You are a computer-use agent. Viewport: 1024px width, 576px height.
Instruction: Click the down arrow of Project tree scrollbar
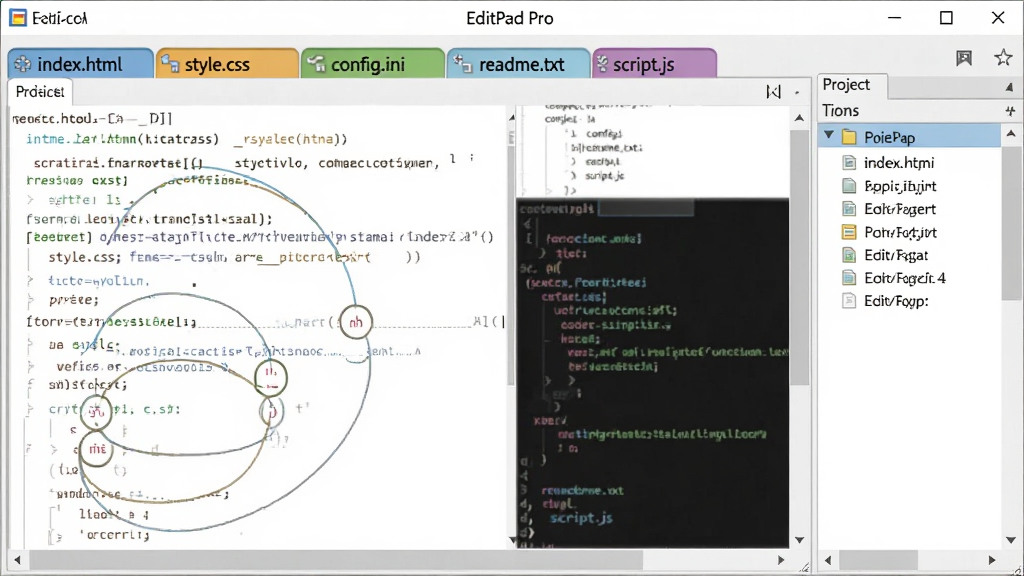[x=1011, y=540]
